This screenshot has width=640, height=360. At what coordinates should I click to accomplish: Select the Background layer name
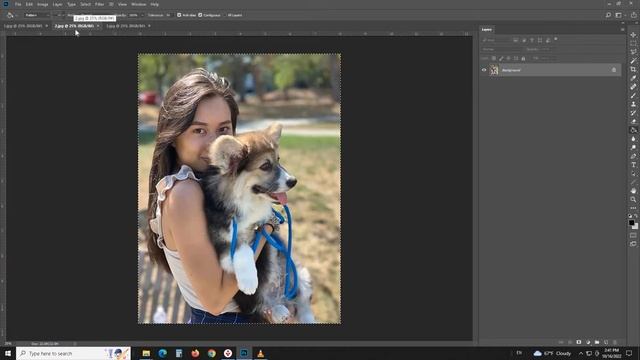click(511, 70)
